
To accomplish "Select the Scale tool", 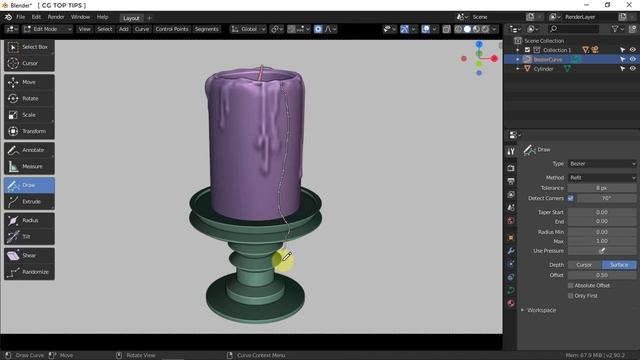I will [29, 115].
